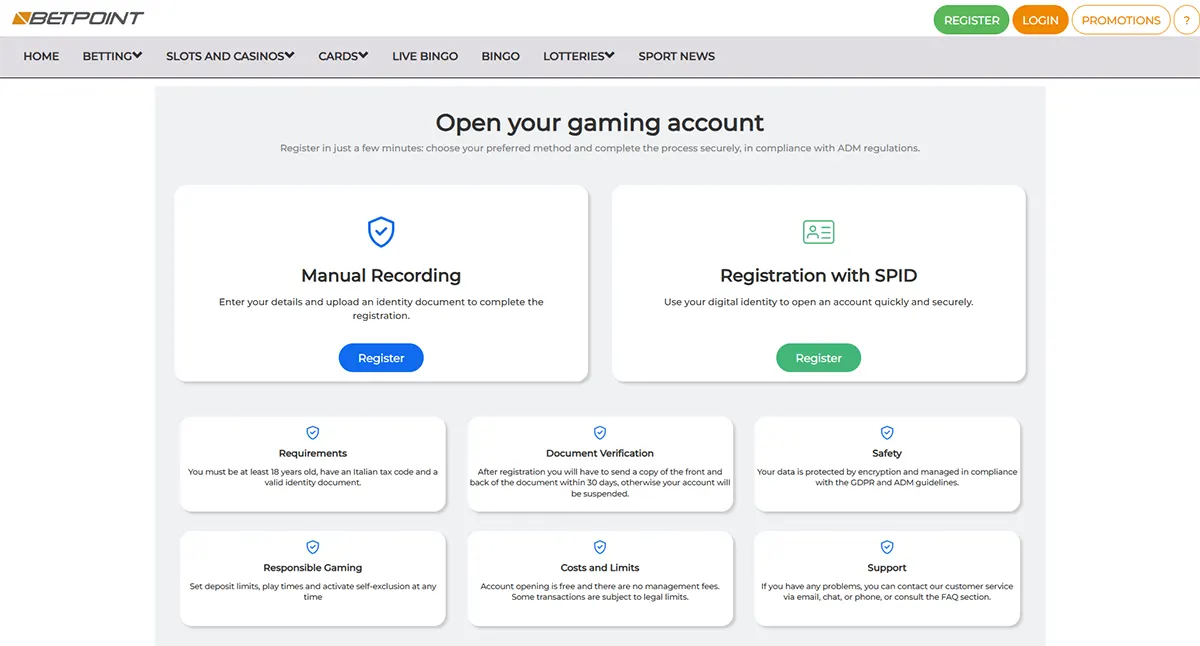This screenshot has width=1200, height=646.
Task: Click the text starting "Register in just a few minutes"
Action: pyautogui.click(x=600, y=148)
